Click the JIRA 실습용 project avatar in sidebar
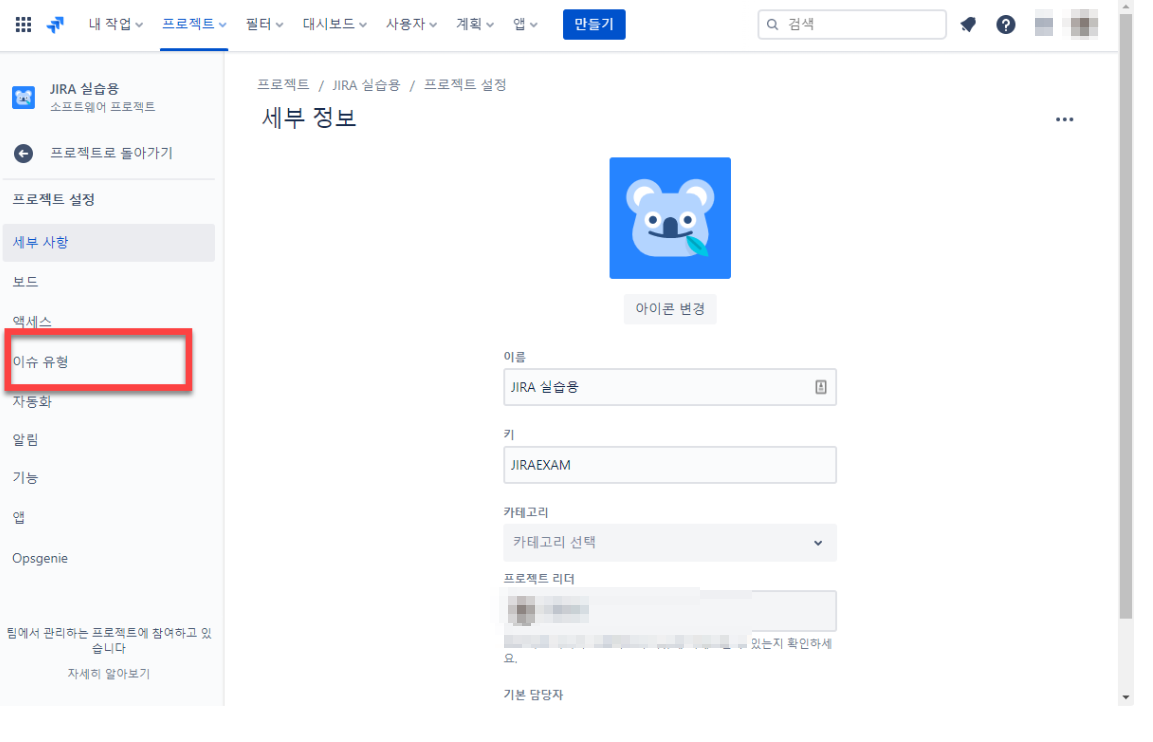1153x742 pixels. [24, 97]
